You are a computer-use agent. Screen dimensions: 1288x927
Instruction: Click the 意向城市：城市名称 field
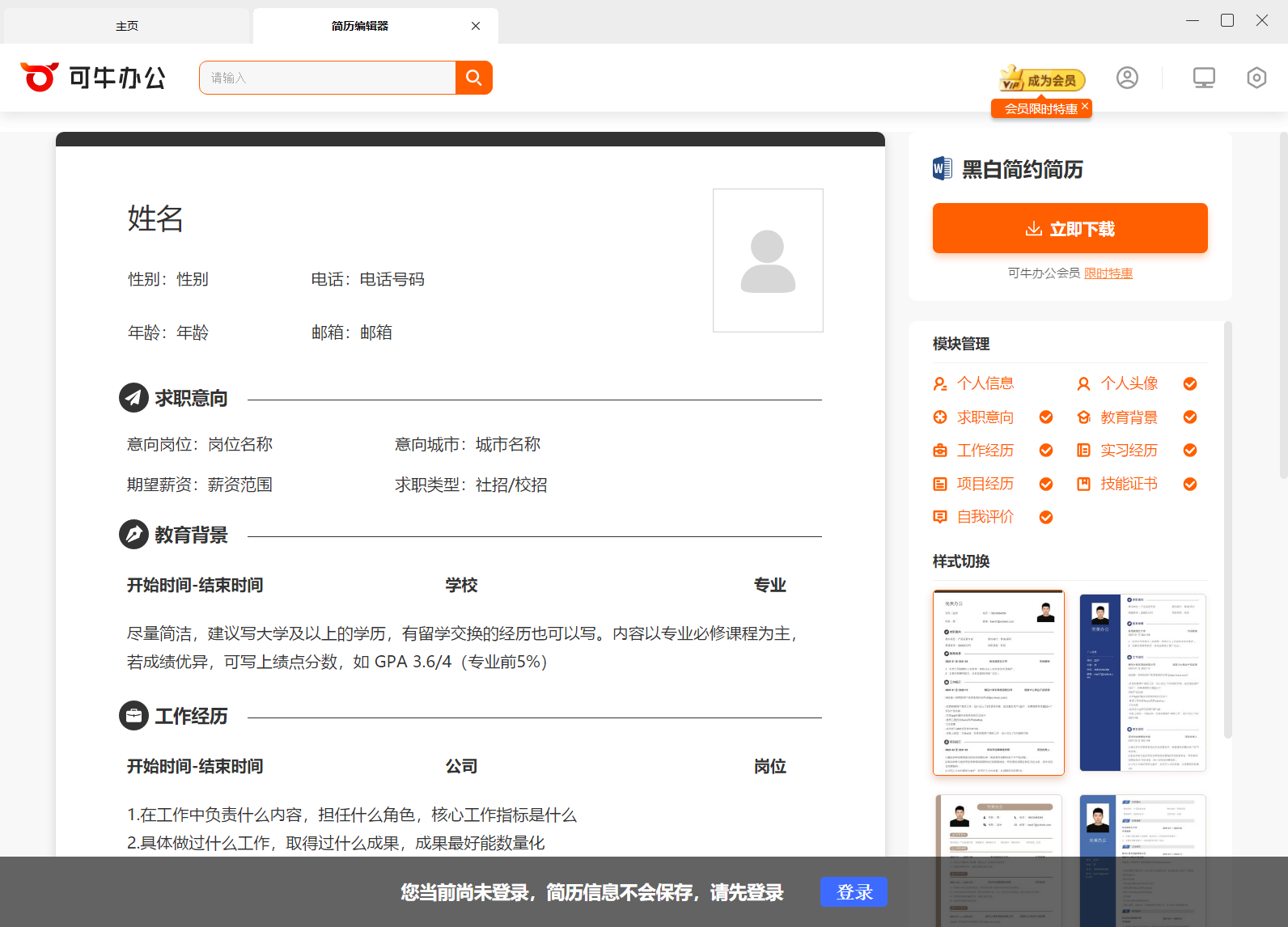468,444
